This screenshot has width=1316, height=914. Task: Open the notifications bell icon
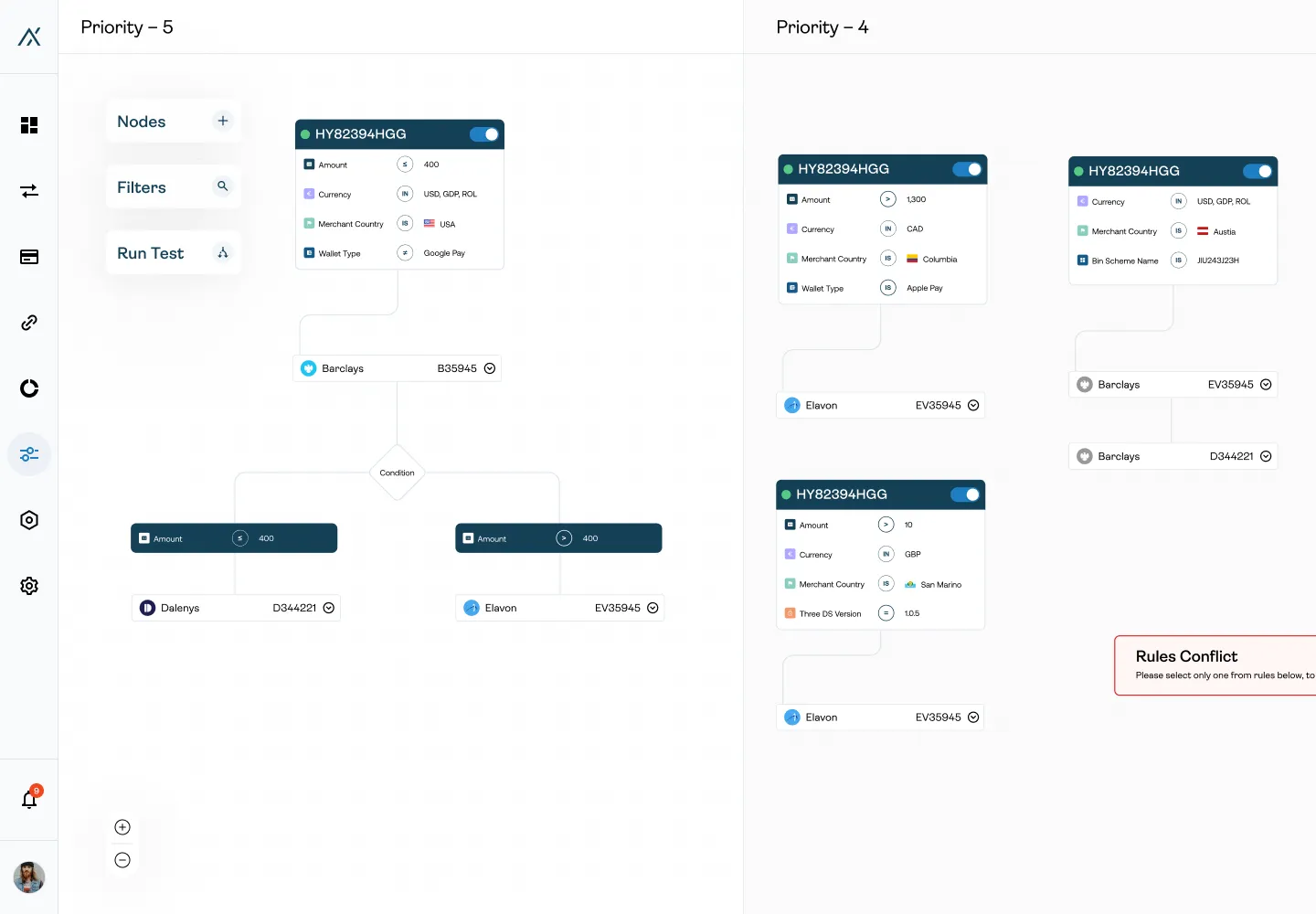[x=29, y=800]
